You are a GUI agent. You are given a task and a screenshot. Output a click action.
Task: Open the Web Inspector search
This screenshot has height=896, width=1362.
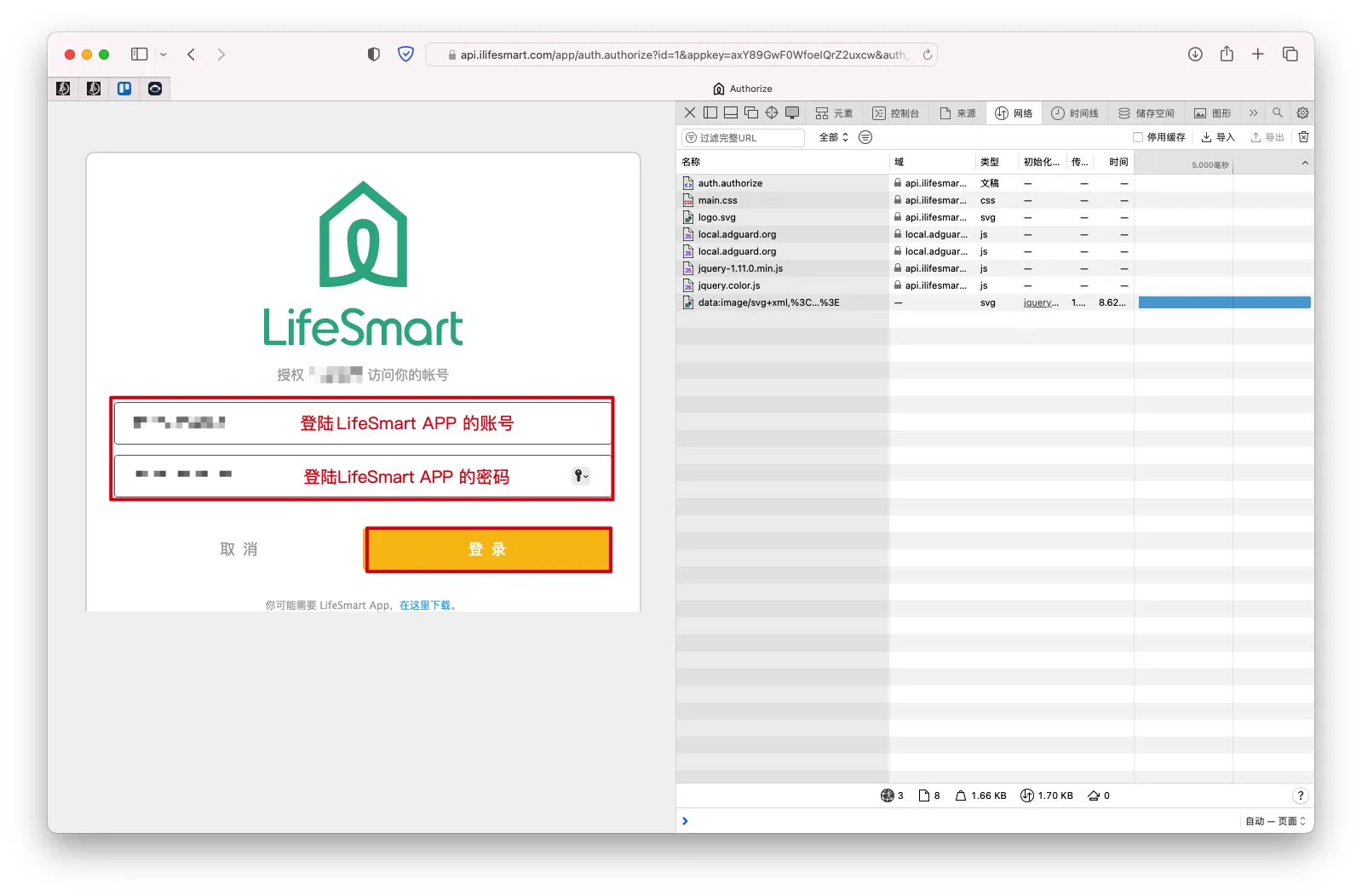[1278, 112]
